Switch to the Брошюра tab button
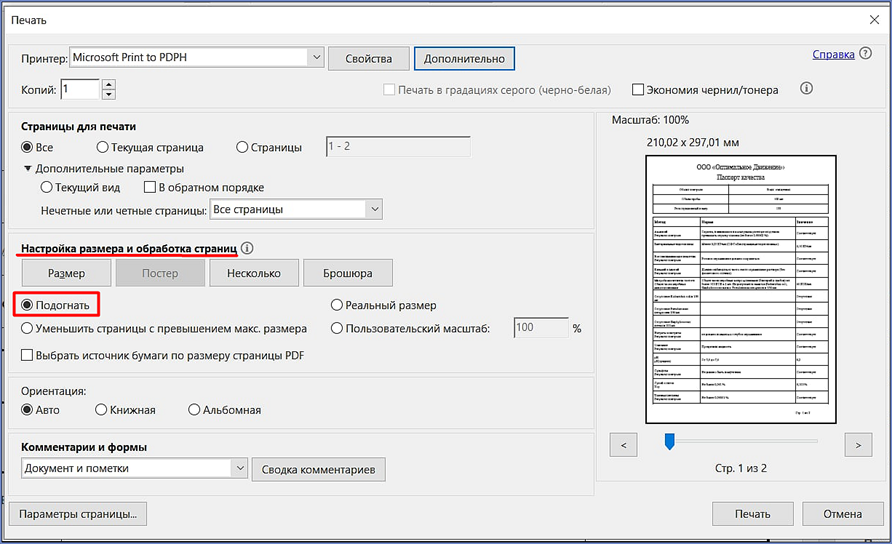892x544 pixels. [348, 273]
